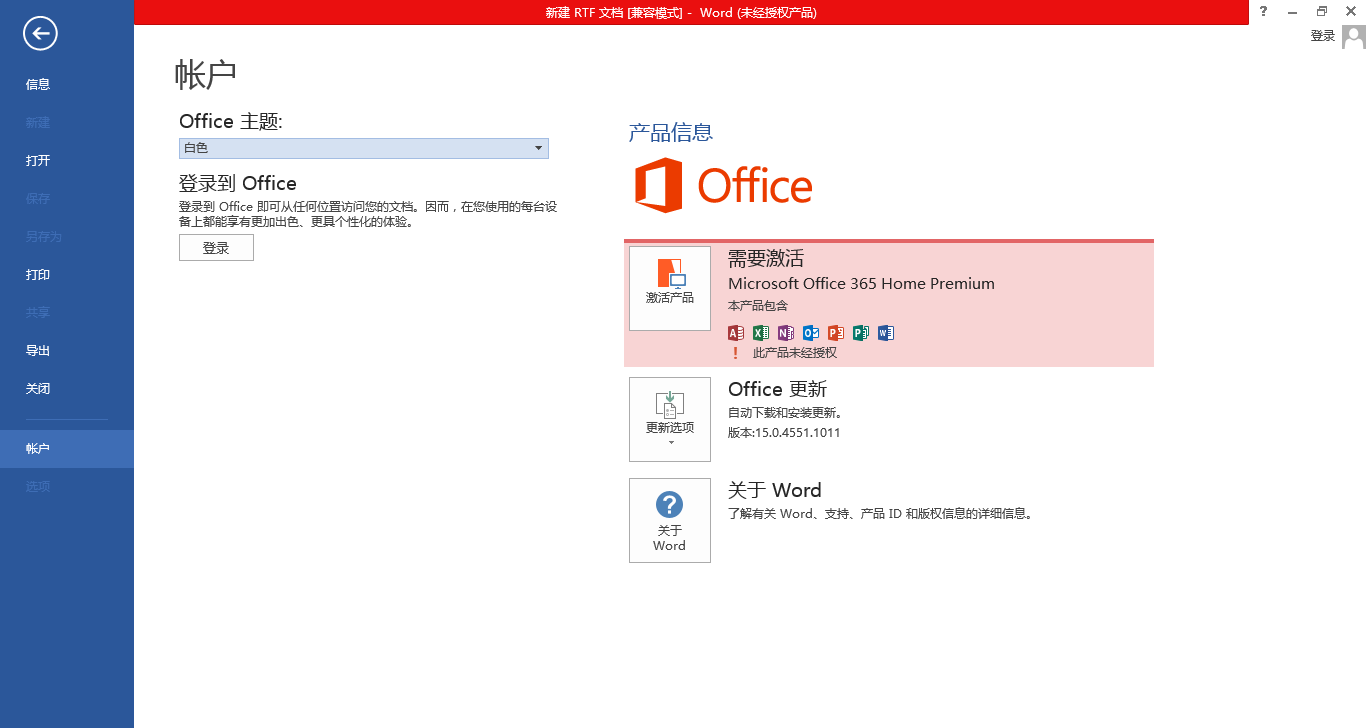The image size is (1366, 728).
Task: Select 打开 in the backstage sidebar
Action: tap(38, 161)
